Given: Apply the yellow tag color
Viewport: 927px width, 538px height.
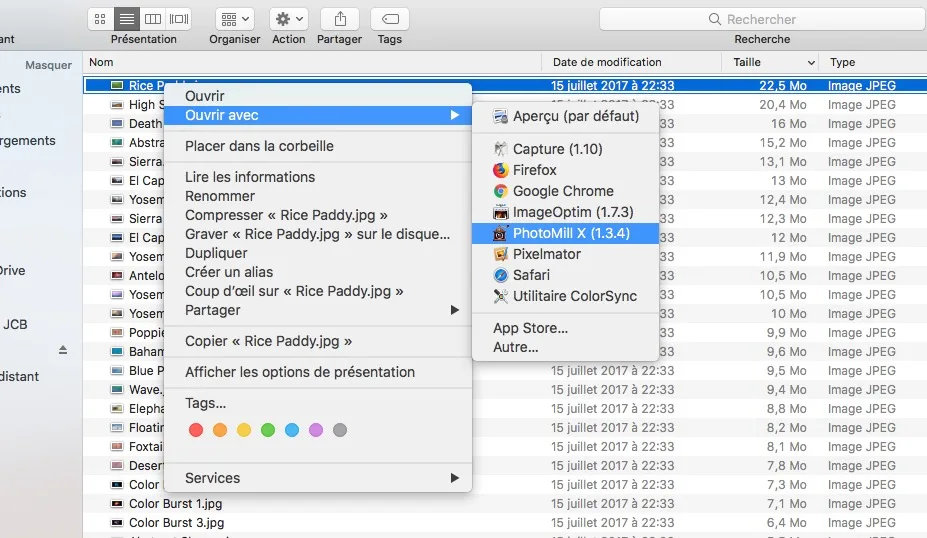Looking at the screenshot, I should [244, 430].
